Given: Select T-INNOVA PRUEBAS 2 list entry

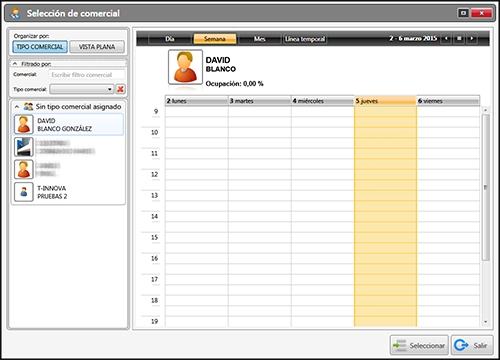Looking at the screenshot, I should [68, 192].
